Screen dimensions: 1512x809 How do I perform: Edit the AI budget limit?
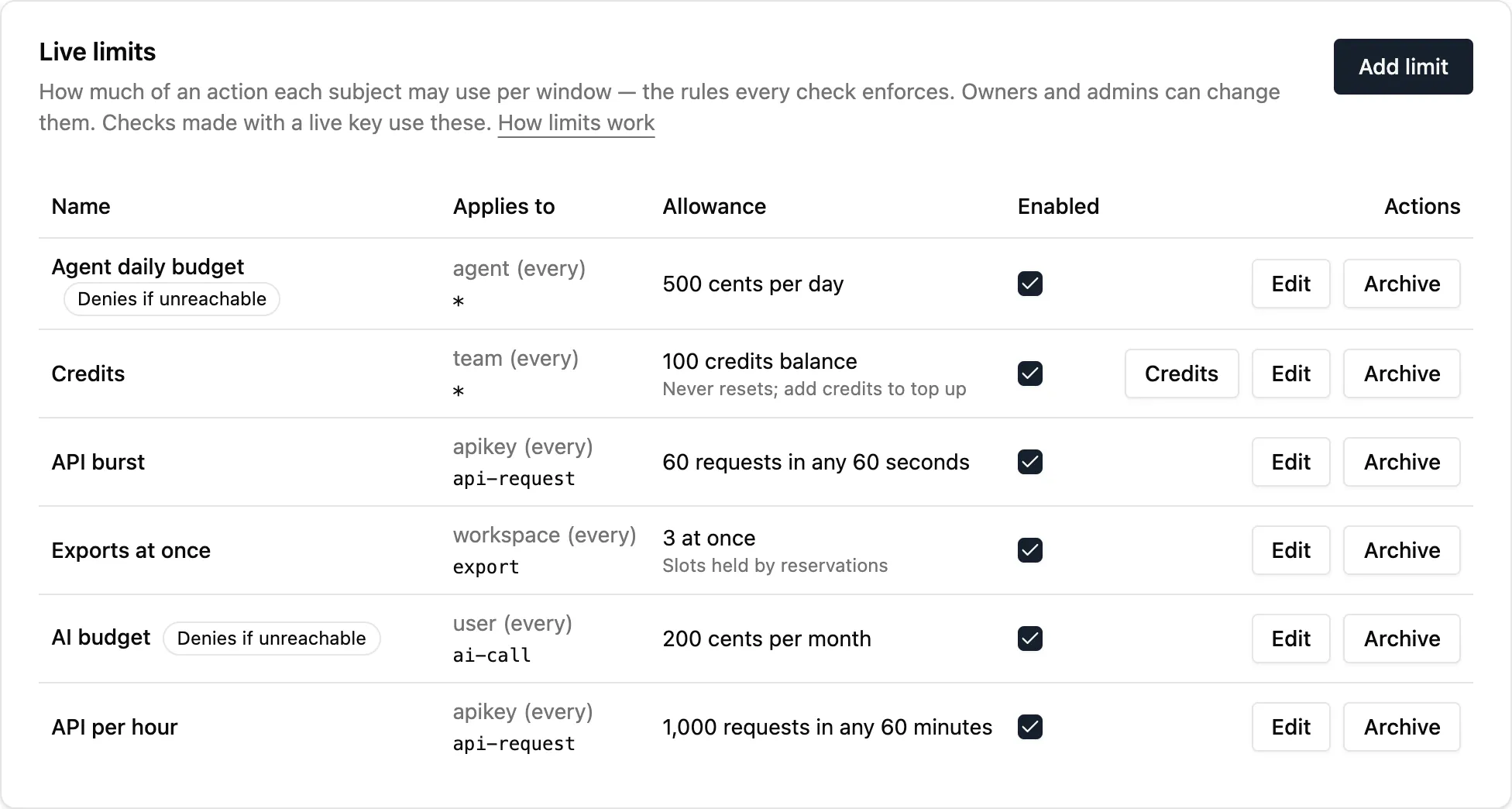[x=1291, y=639]
